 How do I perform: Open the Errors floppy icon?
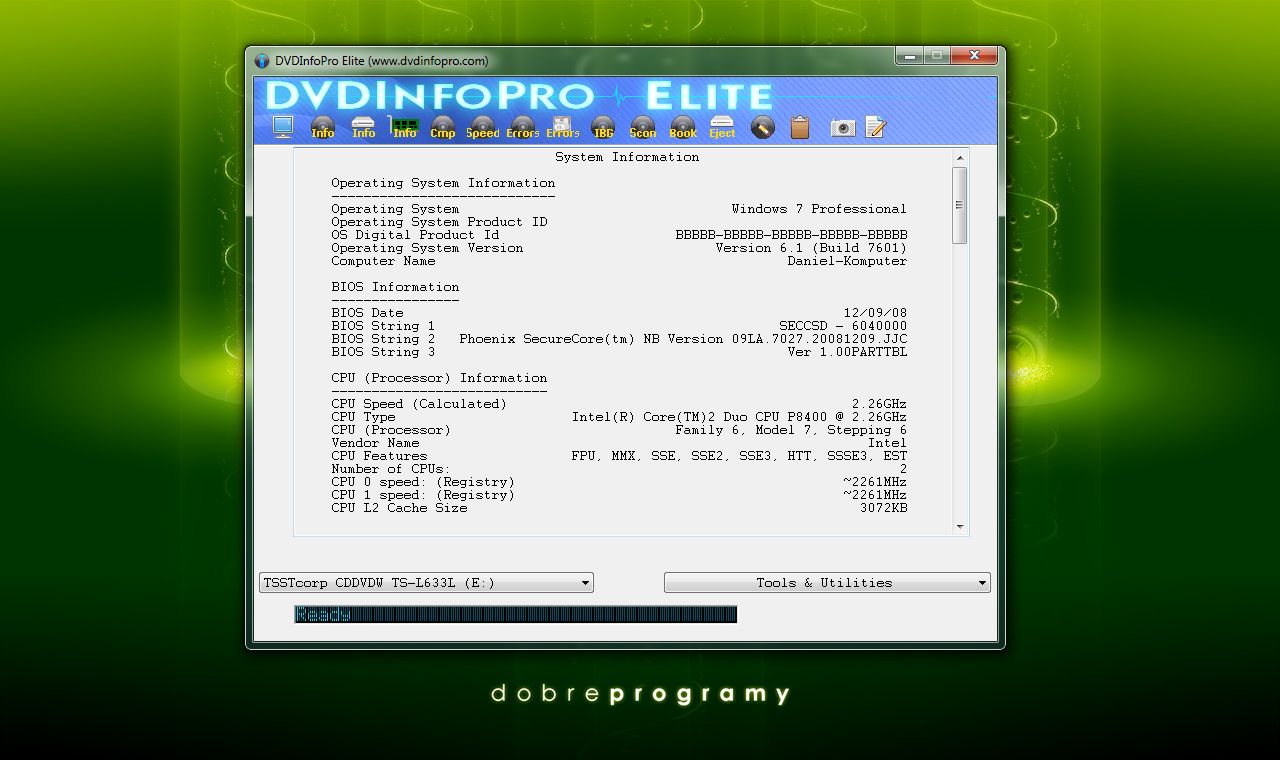point(563,127)
